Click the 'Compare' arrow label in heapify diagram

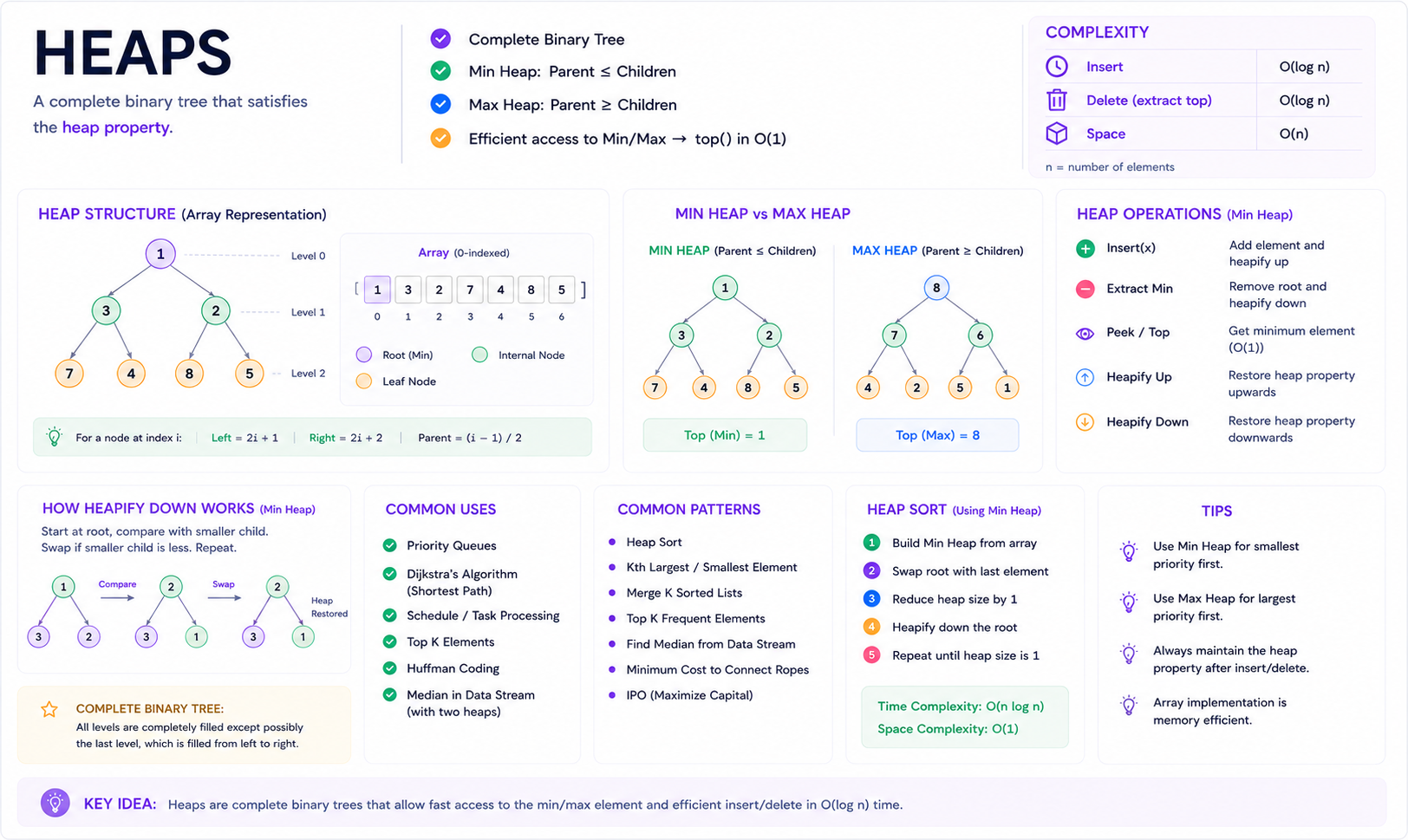point(117,584)
